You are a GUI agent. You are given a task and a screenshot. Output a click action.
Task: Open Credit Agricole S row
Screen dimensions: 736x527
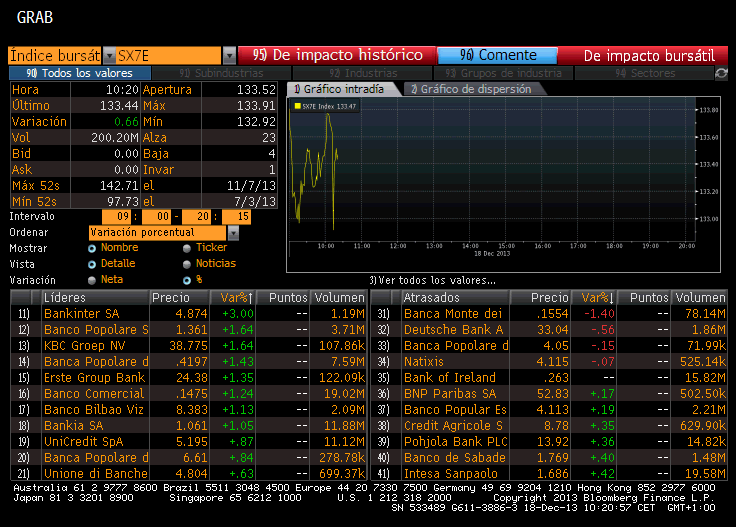click(x=549, y=425)
